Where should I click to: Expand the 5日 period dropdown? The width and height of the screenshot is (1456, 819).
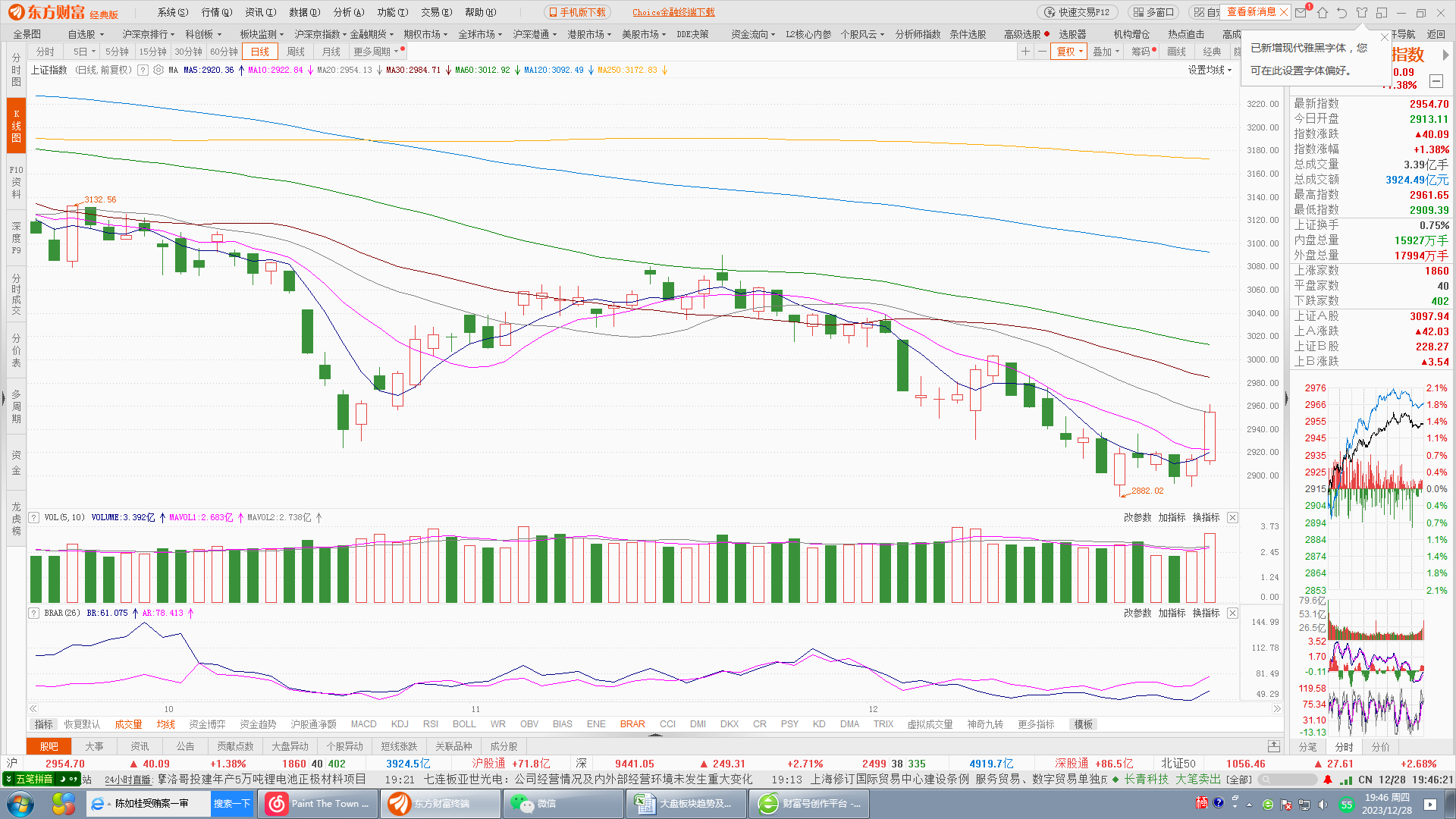coord(84,52)
